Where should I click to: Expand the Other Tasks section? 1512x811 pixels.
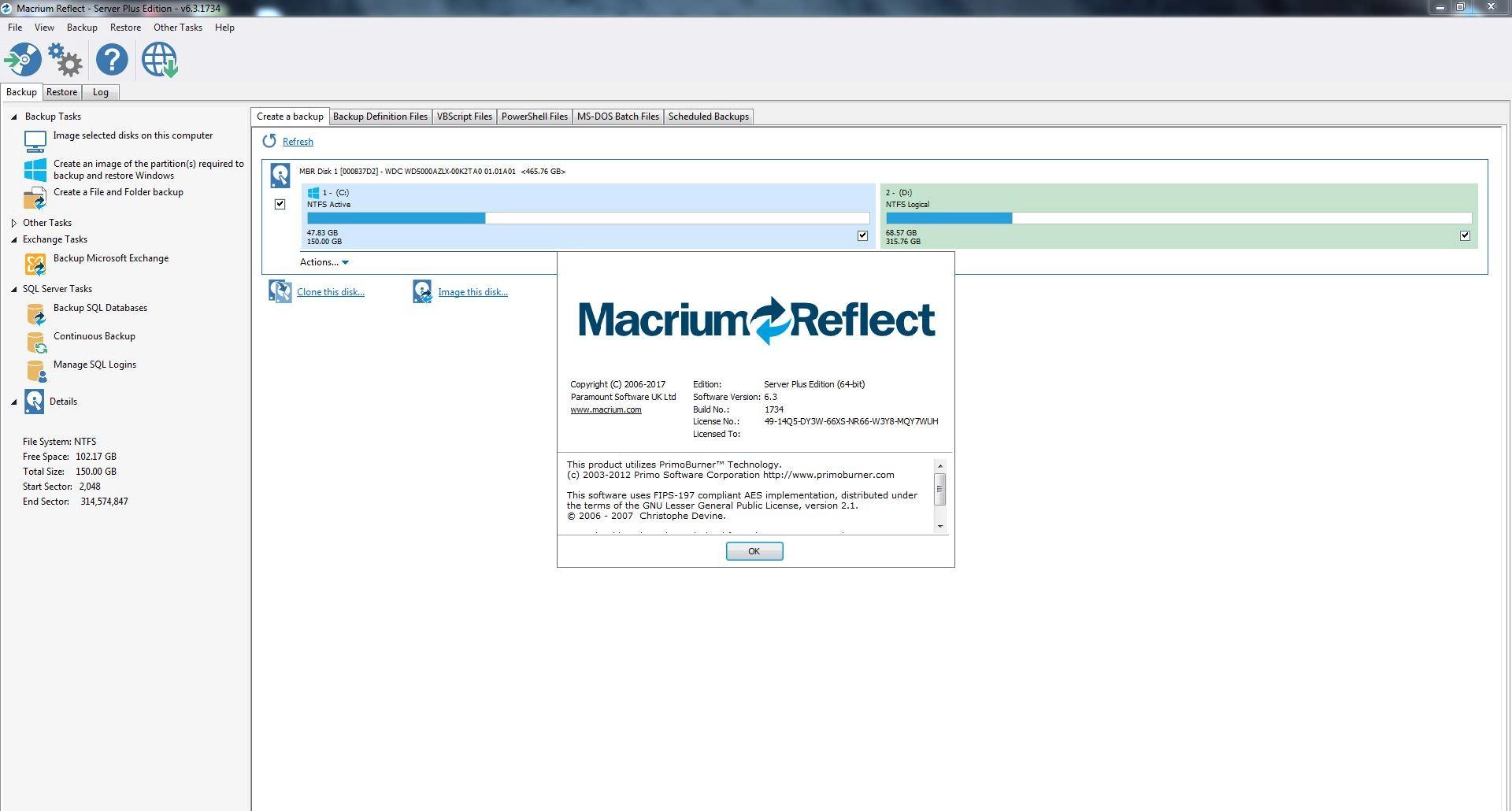(14, 223)
